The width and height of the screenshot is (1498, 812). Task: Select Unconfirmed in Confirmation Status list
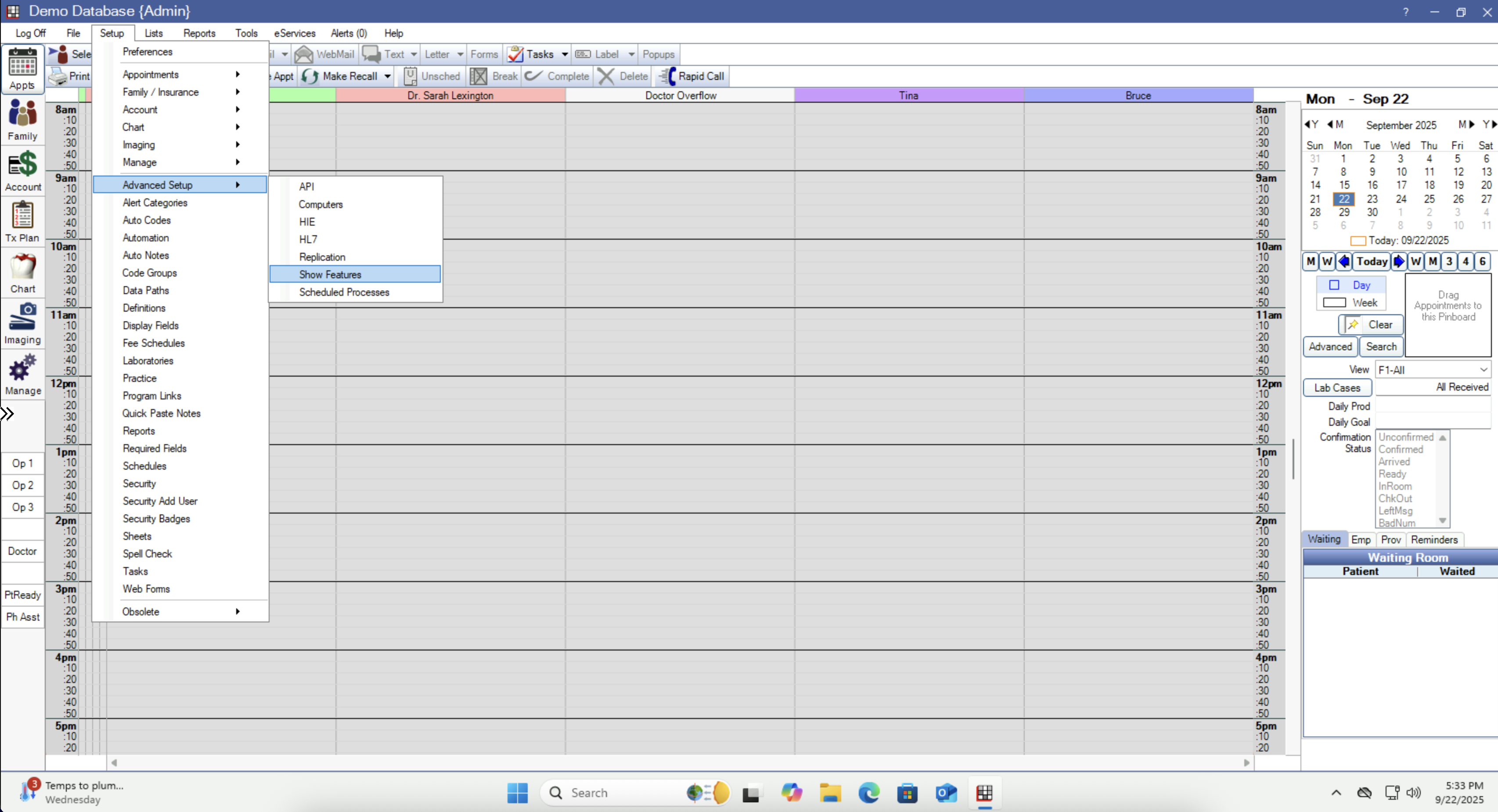pos(1405,437)
